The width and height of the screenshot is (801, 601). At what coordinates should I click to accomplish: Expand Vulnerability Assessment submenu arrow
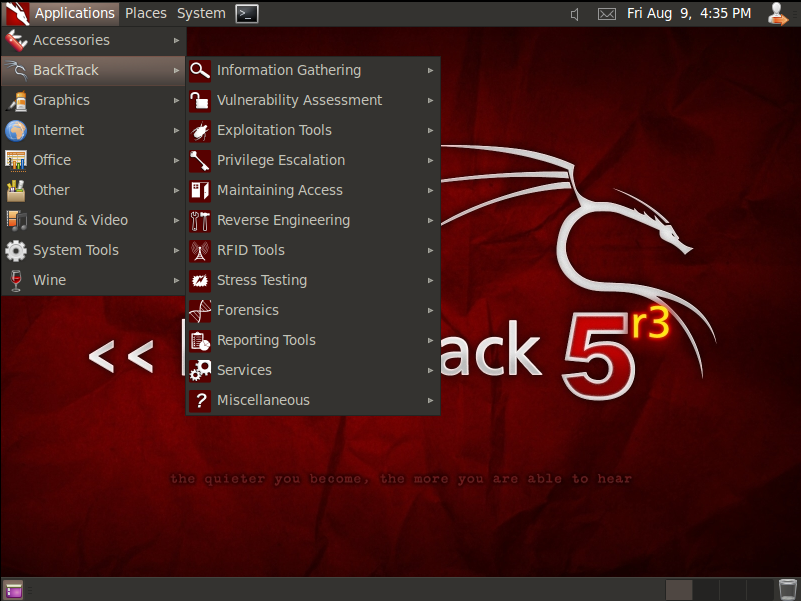tap(431, 101)
